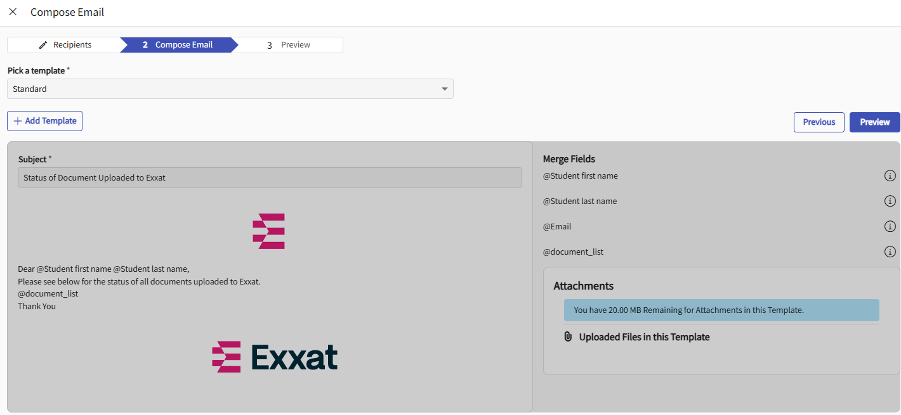This screenshot has height=415, width=901.
Task: Click the info icon beside @Student first name
Action: tap(889, 176)
